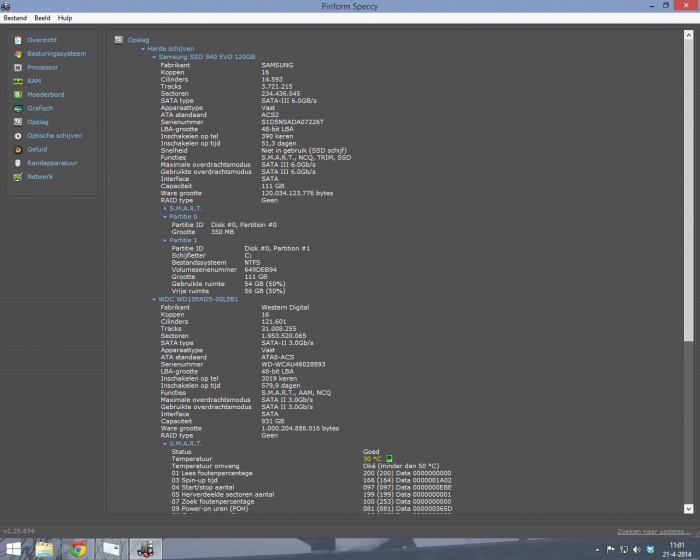The height and width of the screenshot is (560, 700).
Task: Click Zoeken naar updates link
Action: click(x=654, y=531)
